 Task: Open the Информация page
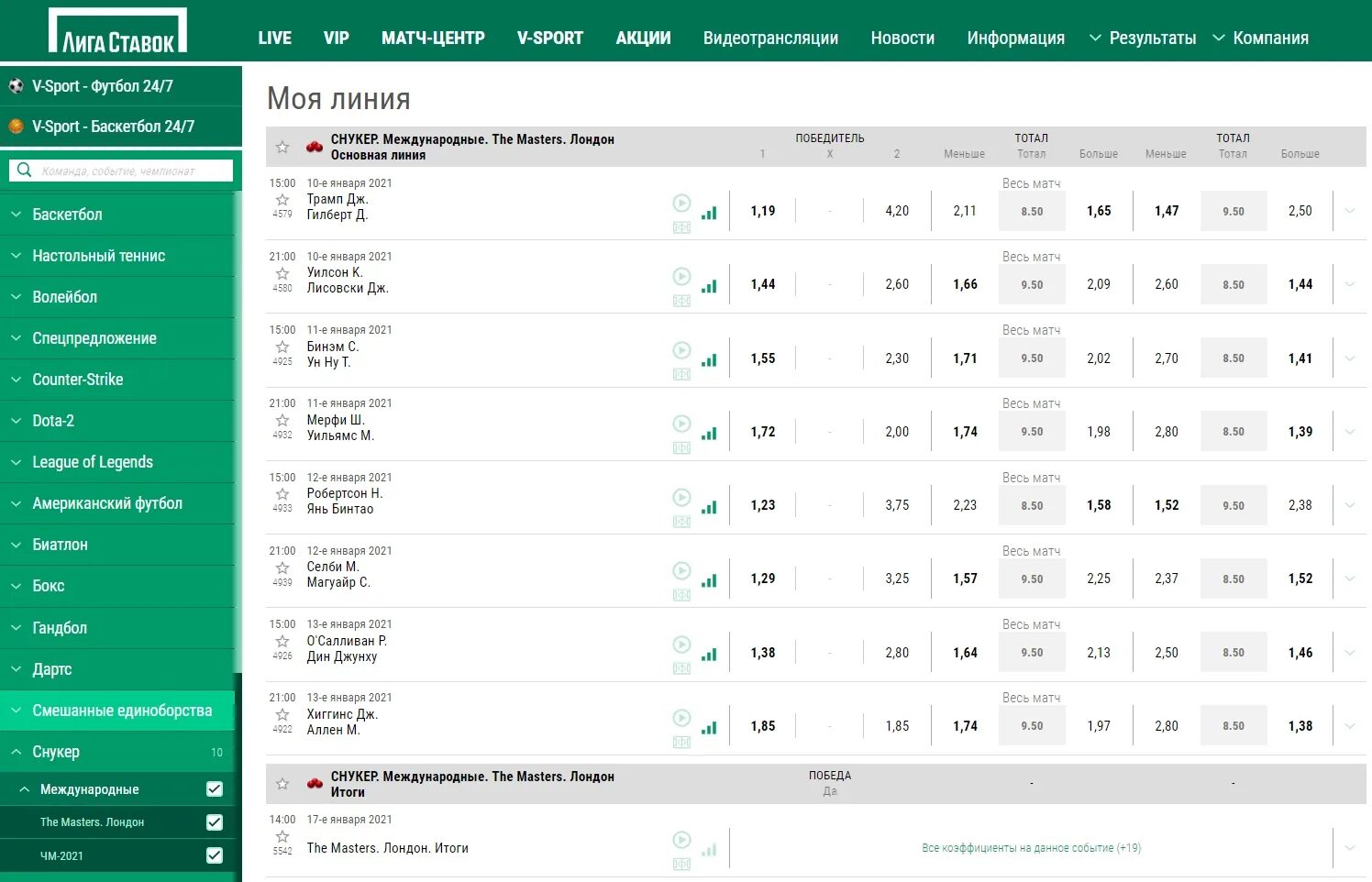tap(1015, 38)
